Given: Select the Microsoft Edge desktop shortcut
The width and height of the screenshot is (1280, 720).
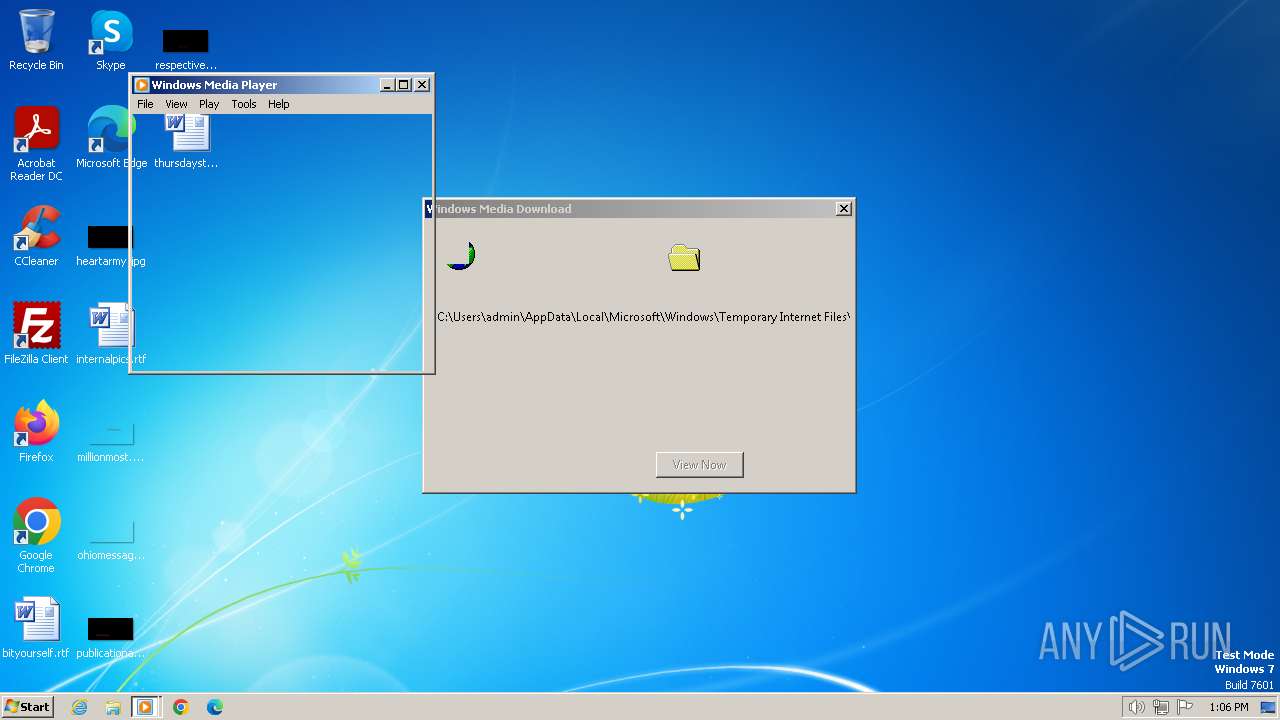Looking at the screenshot, I should [111, 138].
